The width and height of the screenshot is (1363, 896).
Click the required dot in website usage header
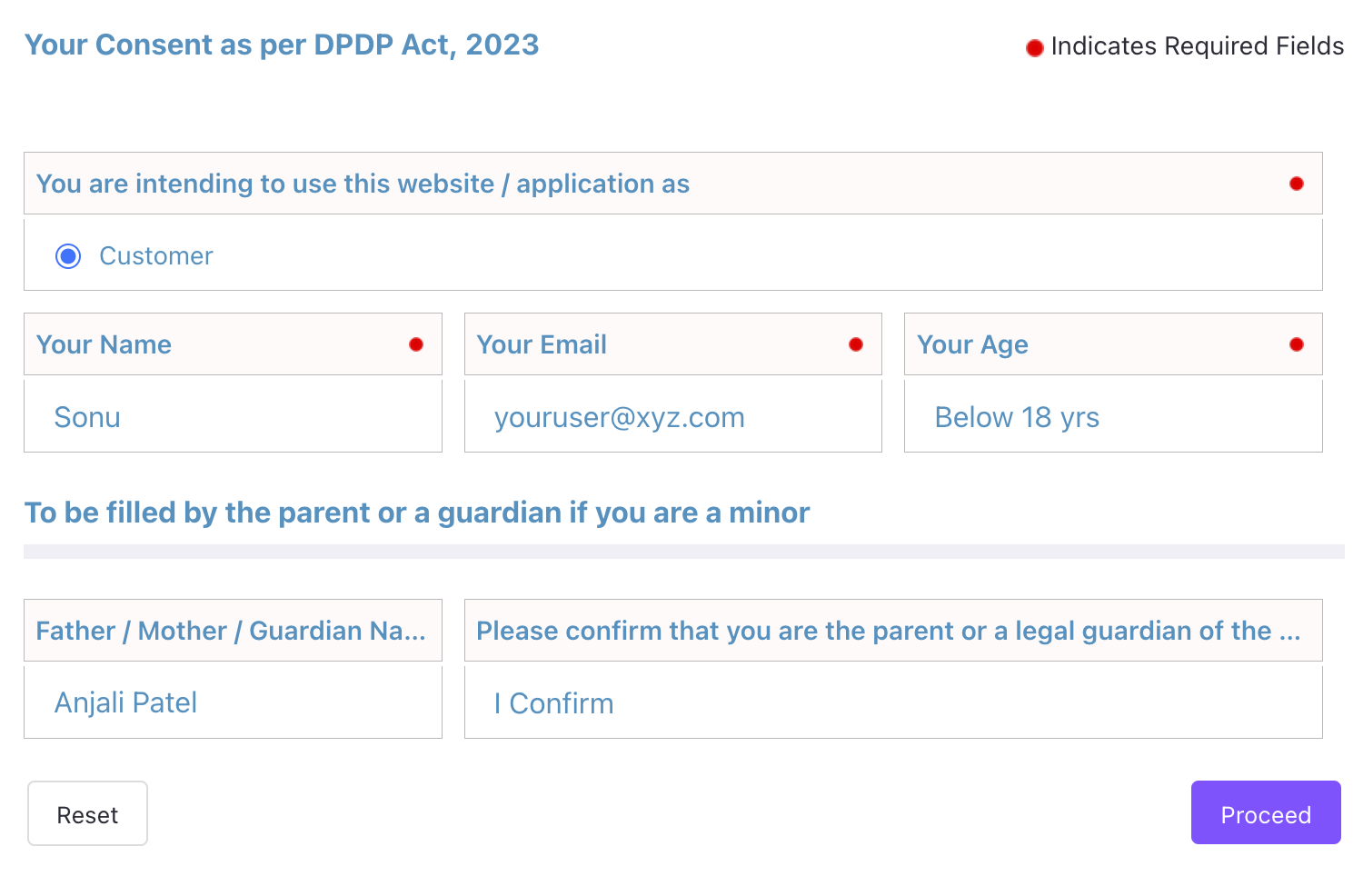(1297, 184)
